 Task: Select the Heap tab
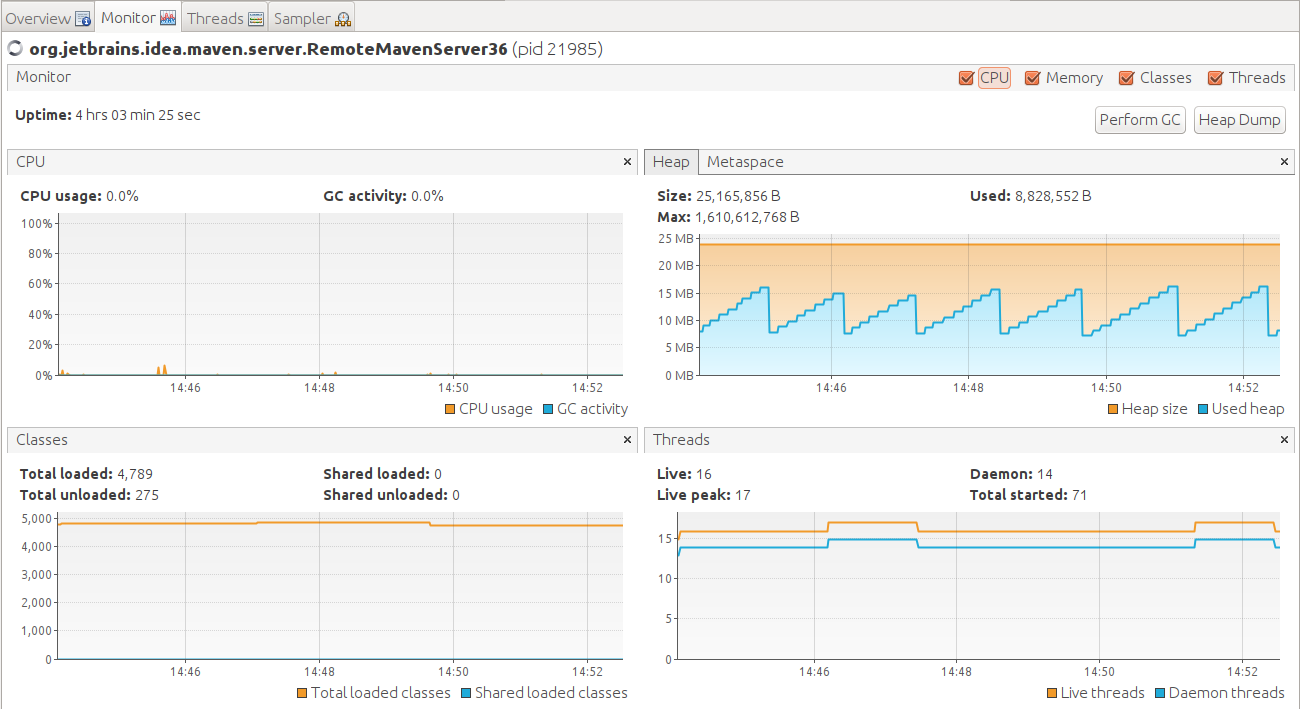(671, 162)
